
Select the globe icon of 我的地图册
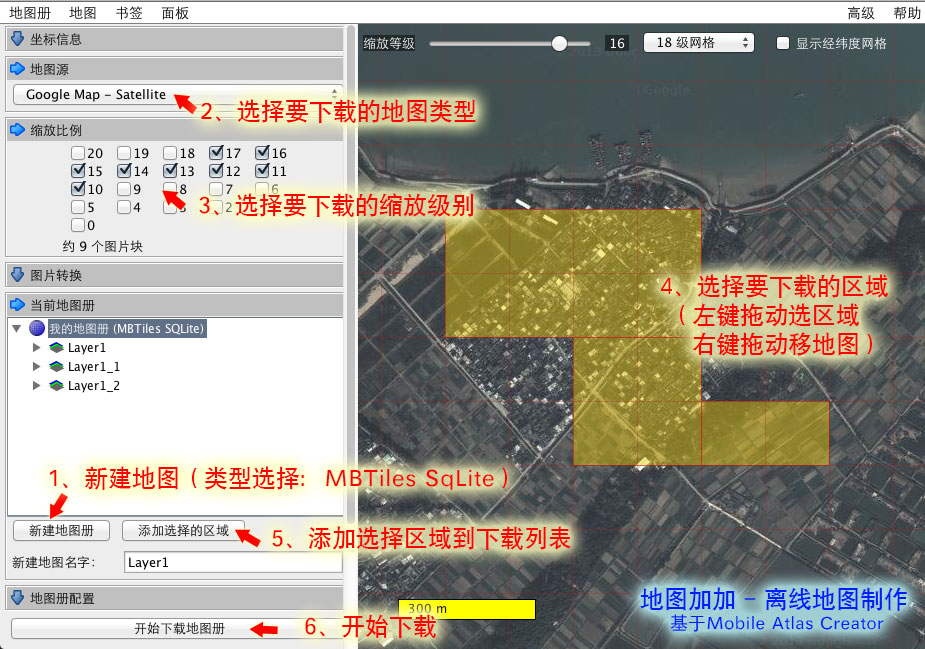pyautogui.click(x=37, y=328)
